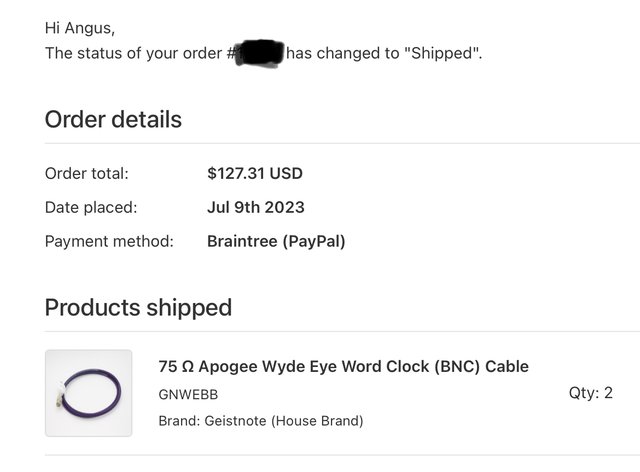Click the Hi Angus greeting line
The height and width of the screenshot is (472, 640).
(x=80, y=28)
